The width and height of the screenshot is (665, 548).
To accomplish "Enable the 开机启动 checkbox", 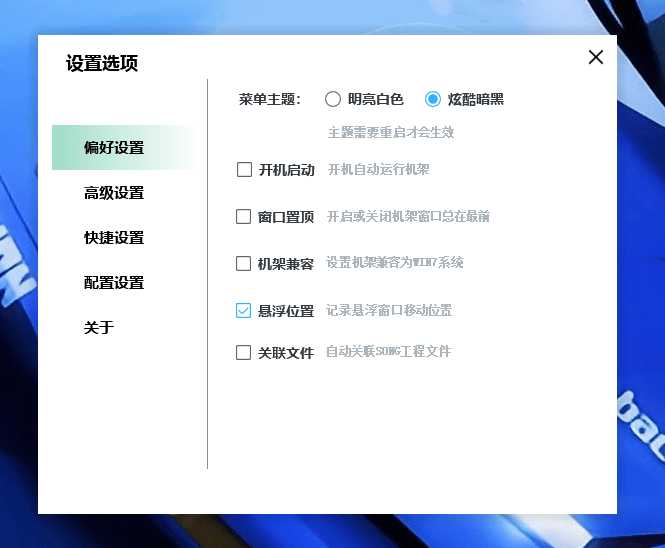I will pos(244,170).
